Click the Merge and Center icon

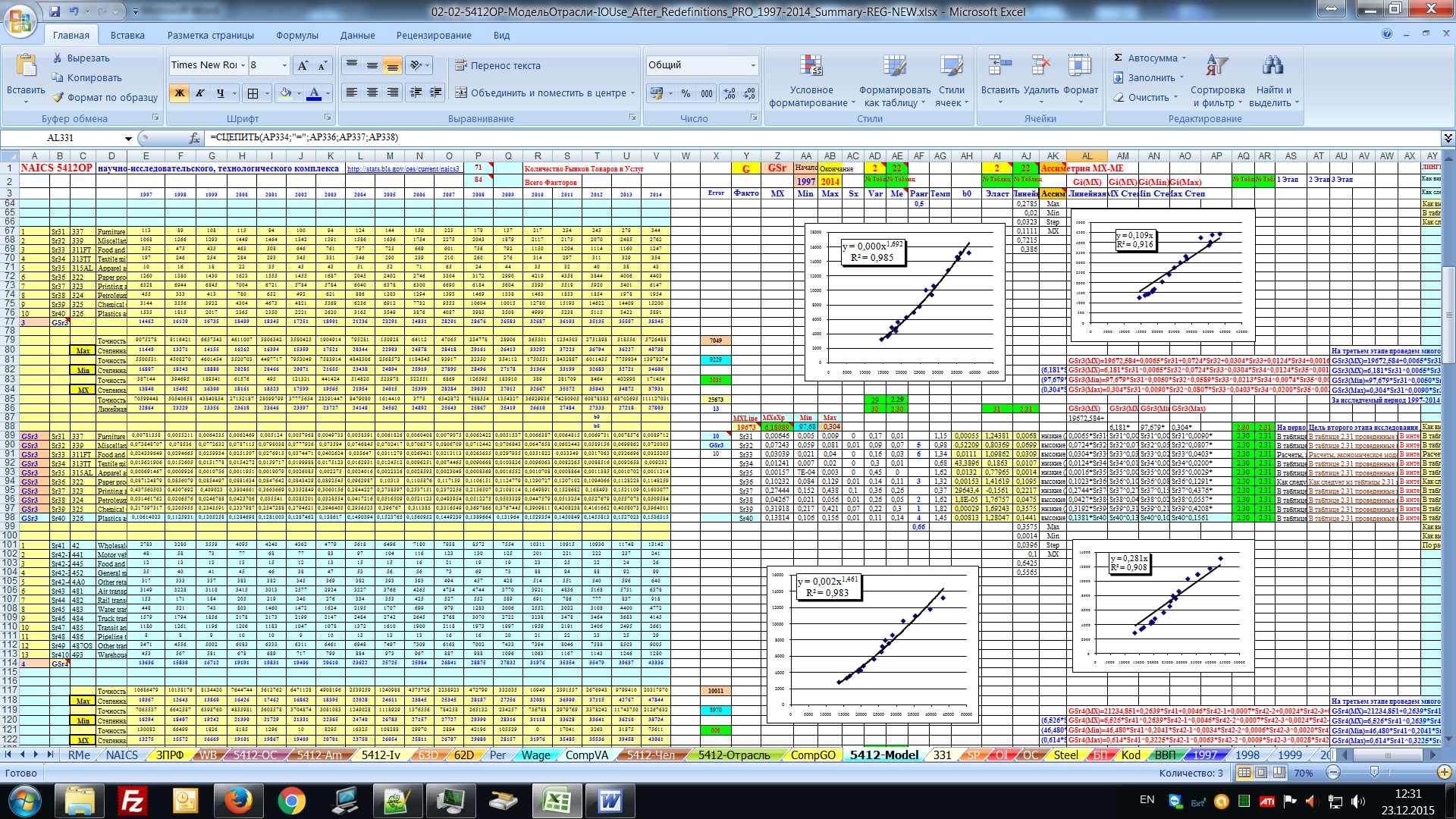(x=461, y=93)
